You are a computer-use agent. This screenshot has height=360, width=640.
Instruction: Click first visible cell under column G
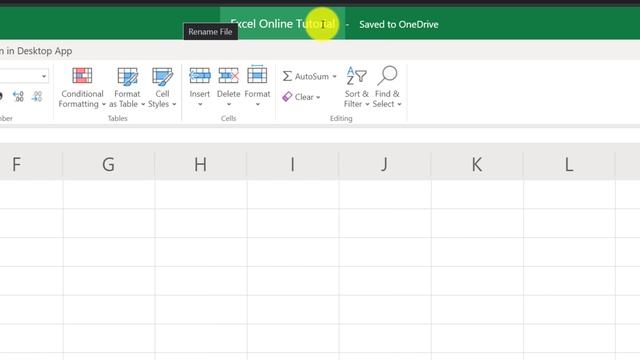[109, 194]
